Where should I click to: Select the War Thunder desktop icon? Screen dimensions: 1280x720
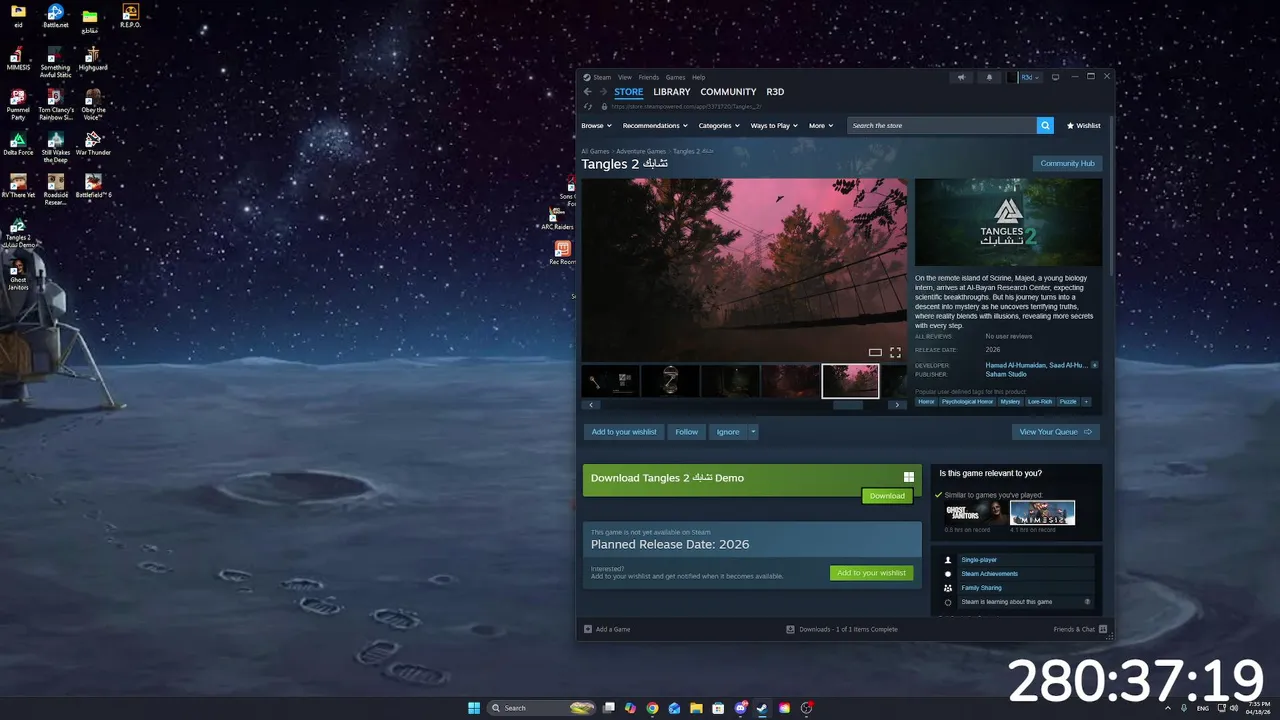pyautogui.click(x=93, y=144)
